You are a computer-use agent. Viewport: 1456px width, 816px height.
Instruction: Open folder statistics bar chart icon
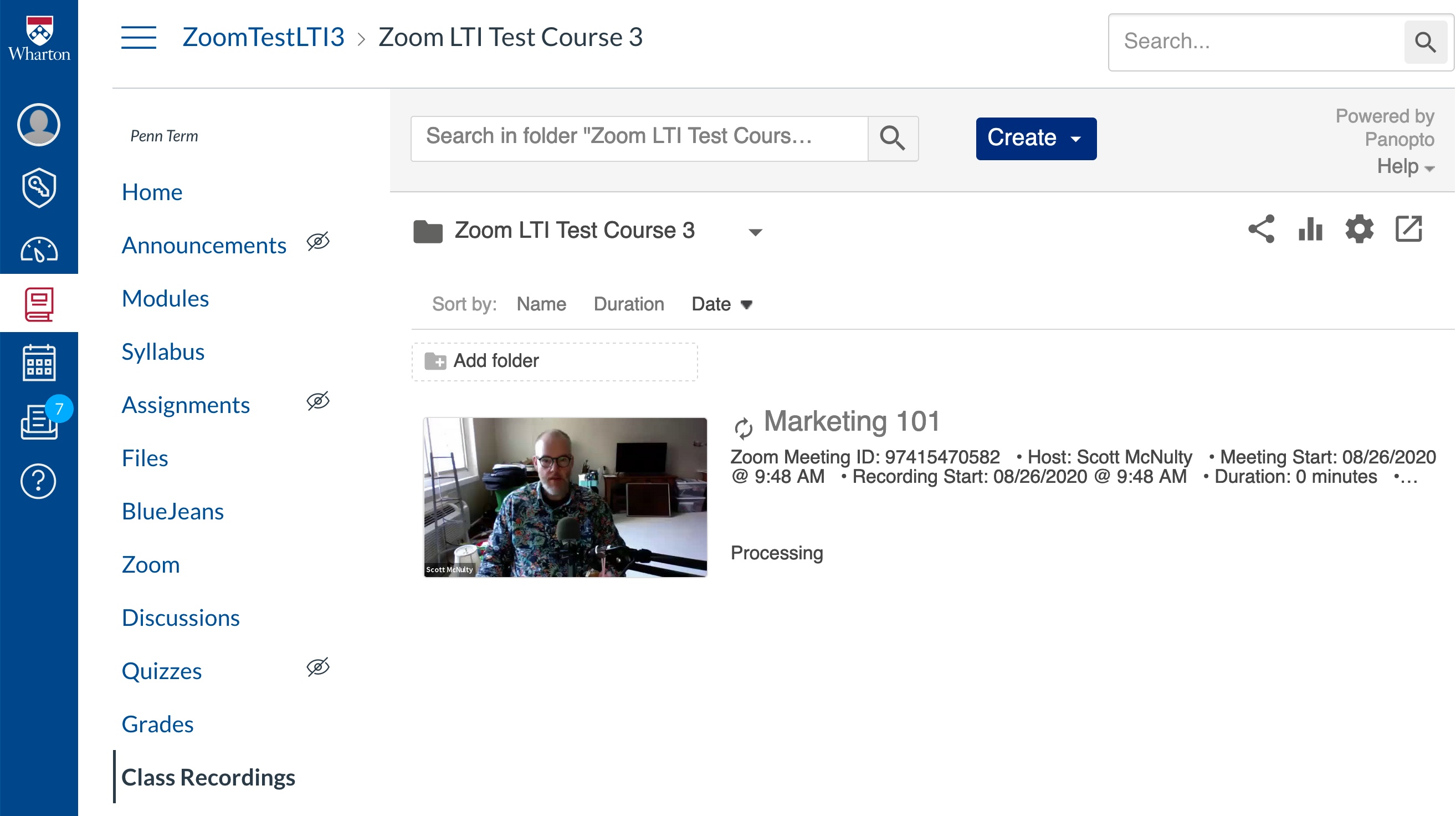coord(1310,229)
